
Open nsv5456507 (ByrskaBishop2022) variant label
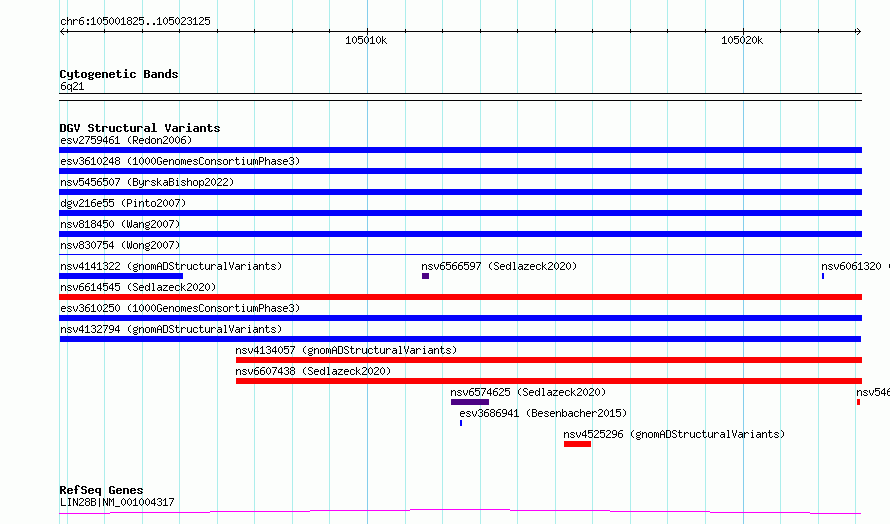click(x=147, y=182)
